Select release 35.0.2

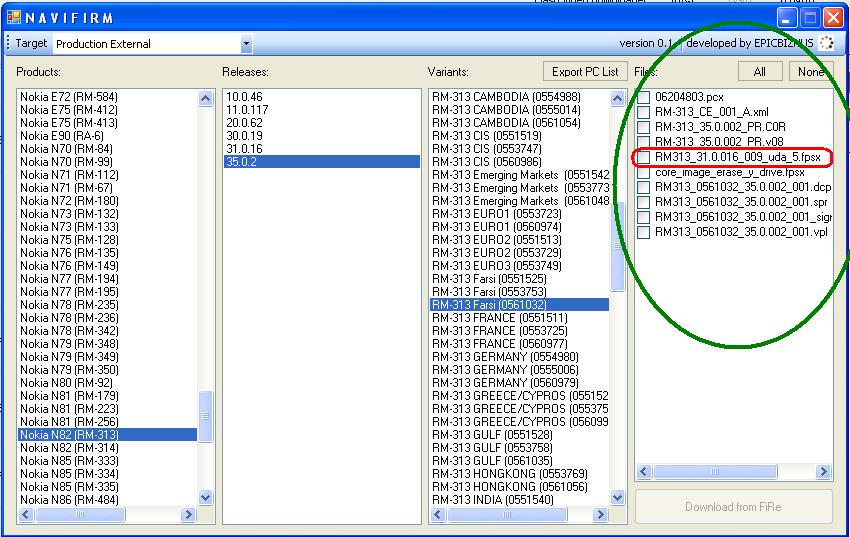(322, 162)
